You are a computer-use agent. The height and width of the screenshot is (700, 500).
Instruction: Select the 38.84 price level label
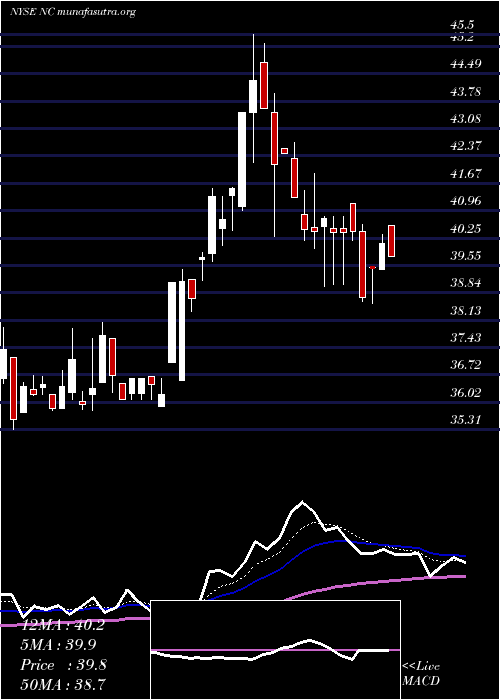tap(466, 283)
